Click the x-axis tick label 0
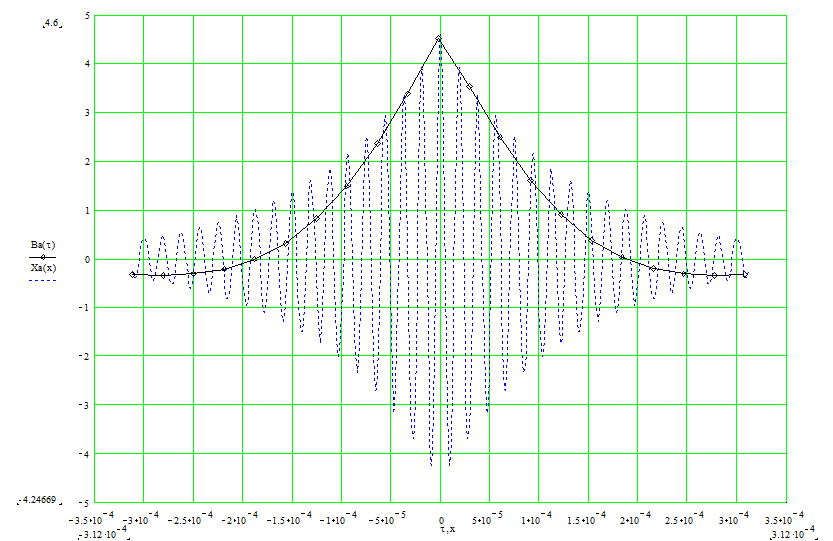 tap(440, 520)
